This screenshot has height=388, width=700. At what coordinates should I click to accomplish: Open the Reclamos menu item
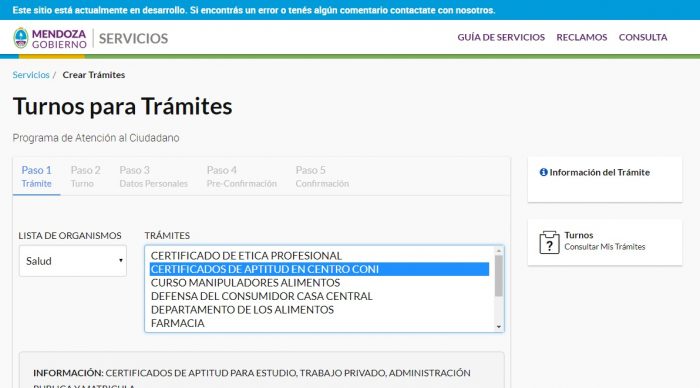(582, 38)
